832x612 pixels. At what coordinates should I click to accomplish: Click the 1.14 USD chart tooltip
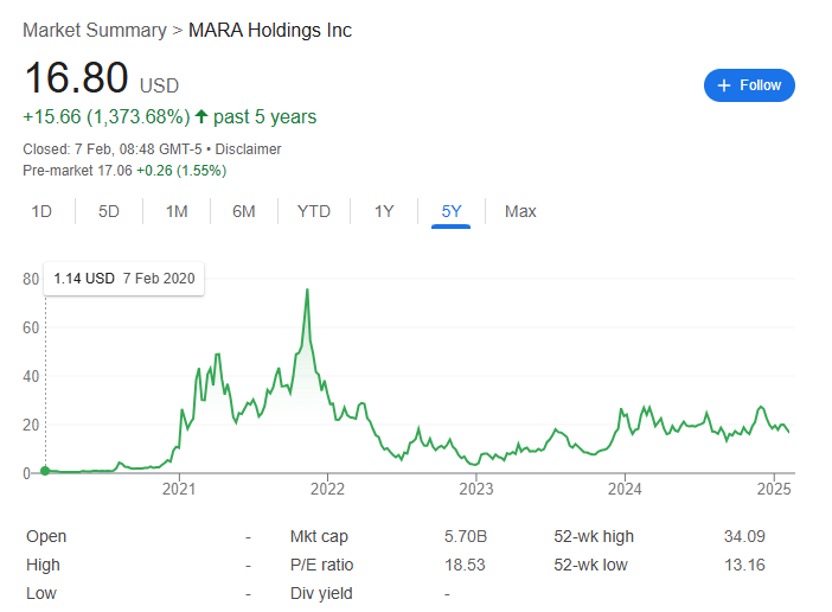124,278
